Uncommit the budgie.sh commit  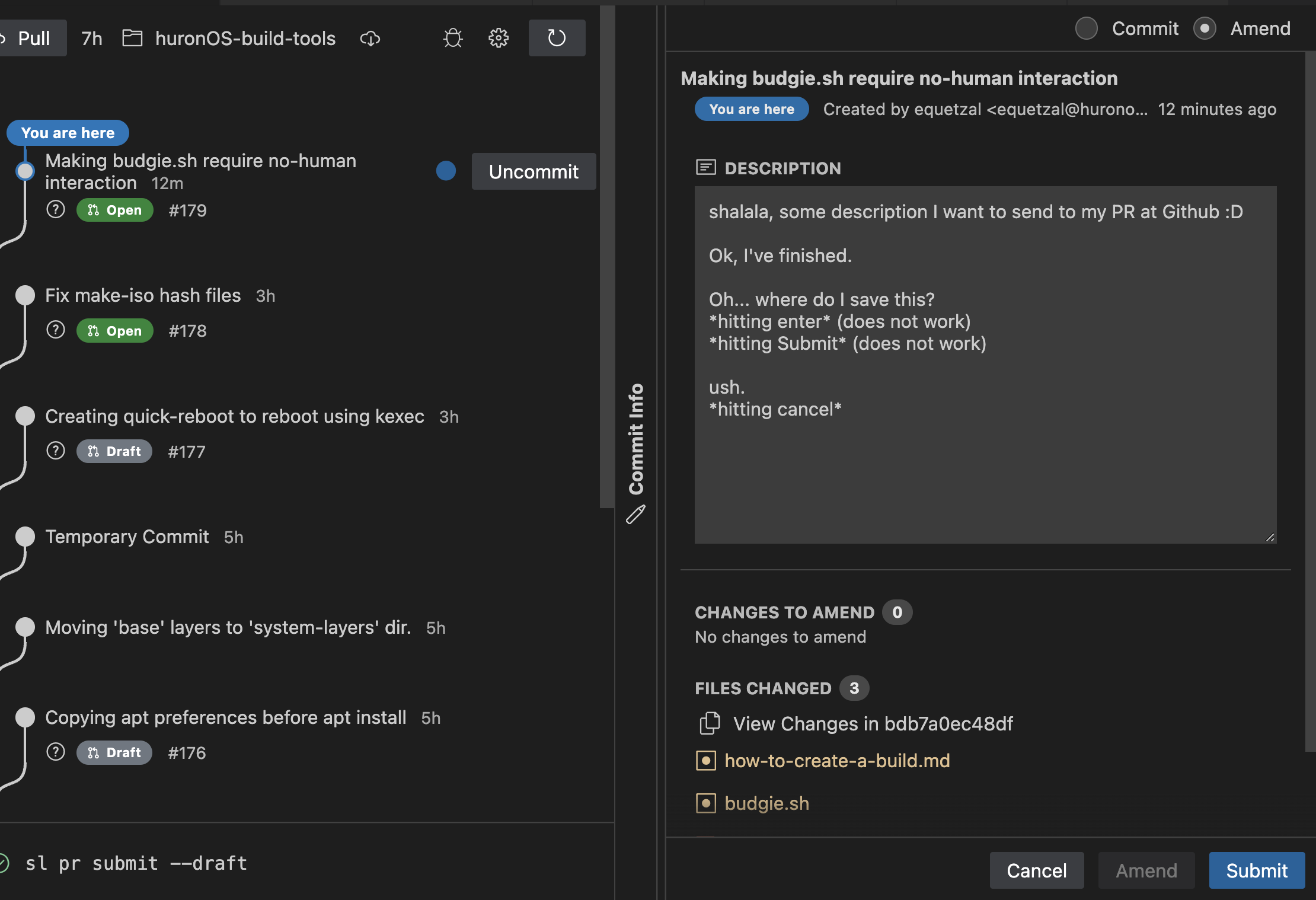pyautogui.click(x=533, y=171)
